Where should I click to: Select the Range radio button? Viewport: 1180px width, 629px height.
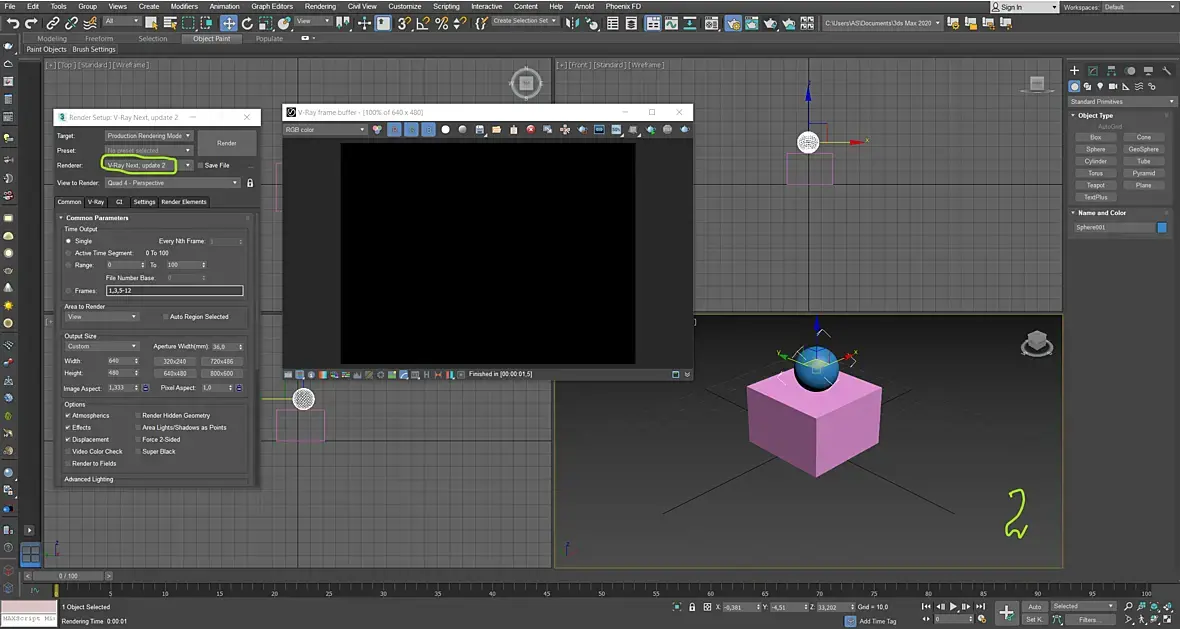(x=68, y=265)
